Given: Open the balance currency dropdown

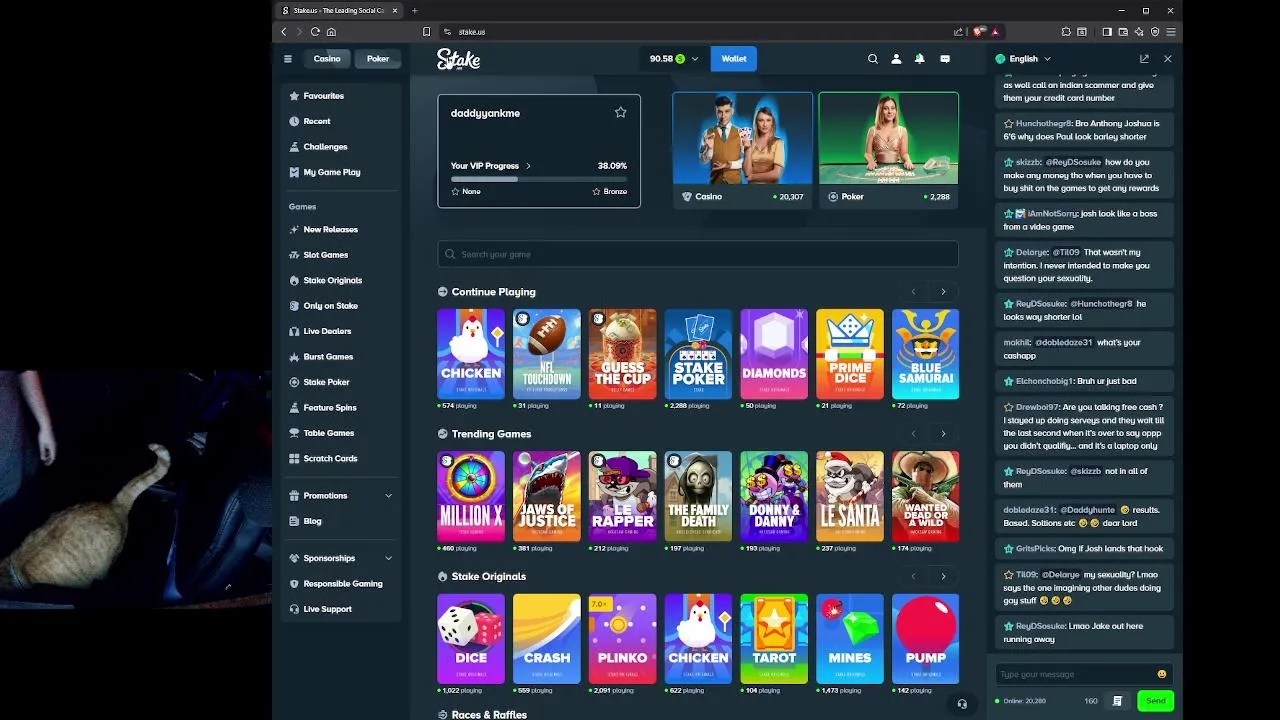Looking at the screenshot, I should click(x=675, y=59).
